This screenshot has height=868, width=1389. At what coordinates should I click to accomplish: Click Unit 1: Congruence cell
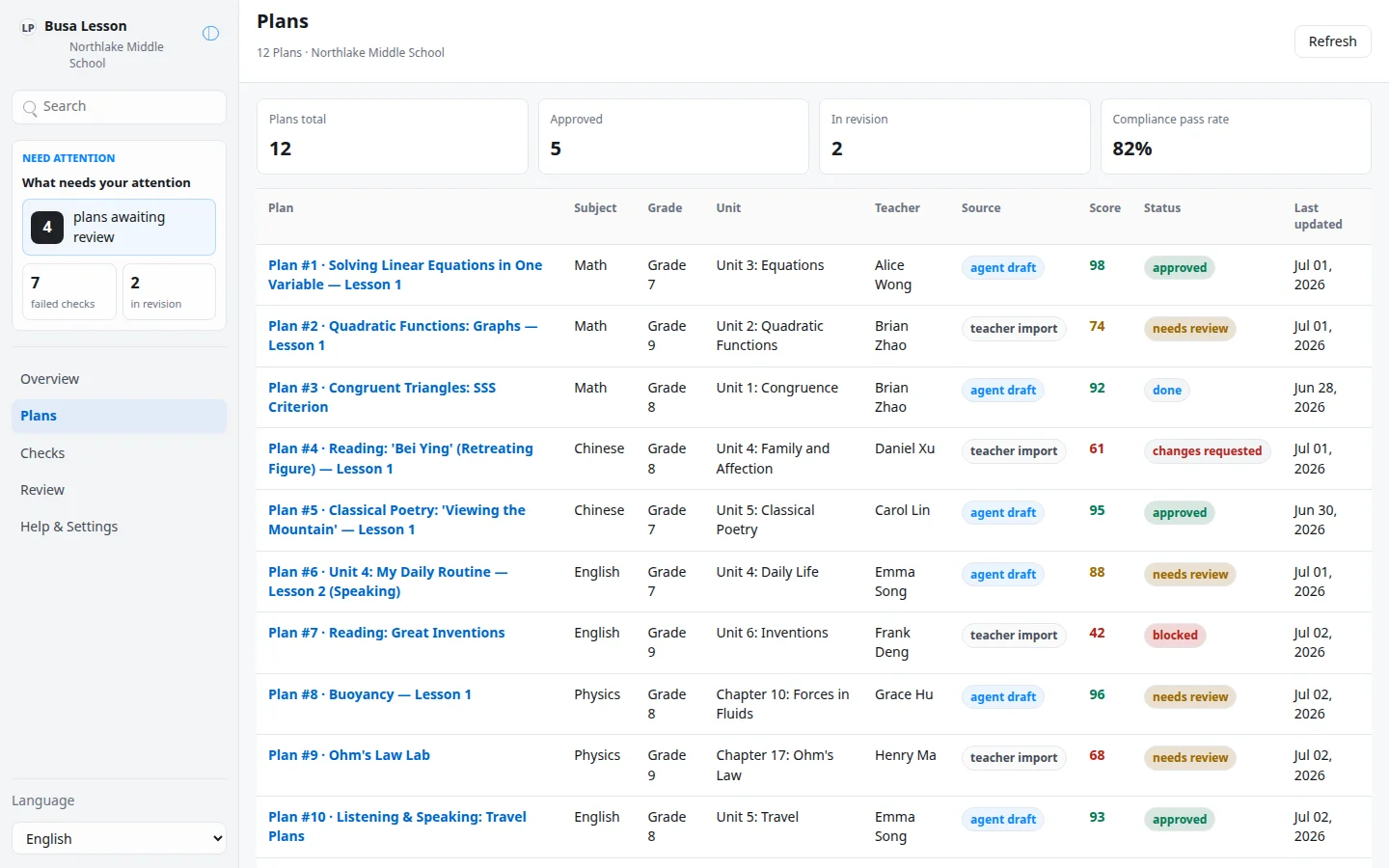coord(777,388)
